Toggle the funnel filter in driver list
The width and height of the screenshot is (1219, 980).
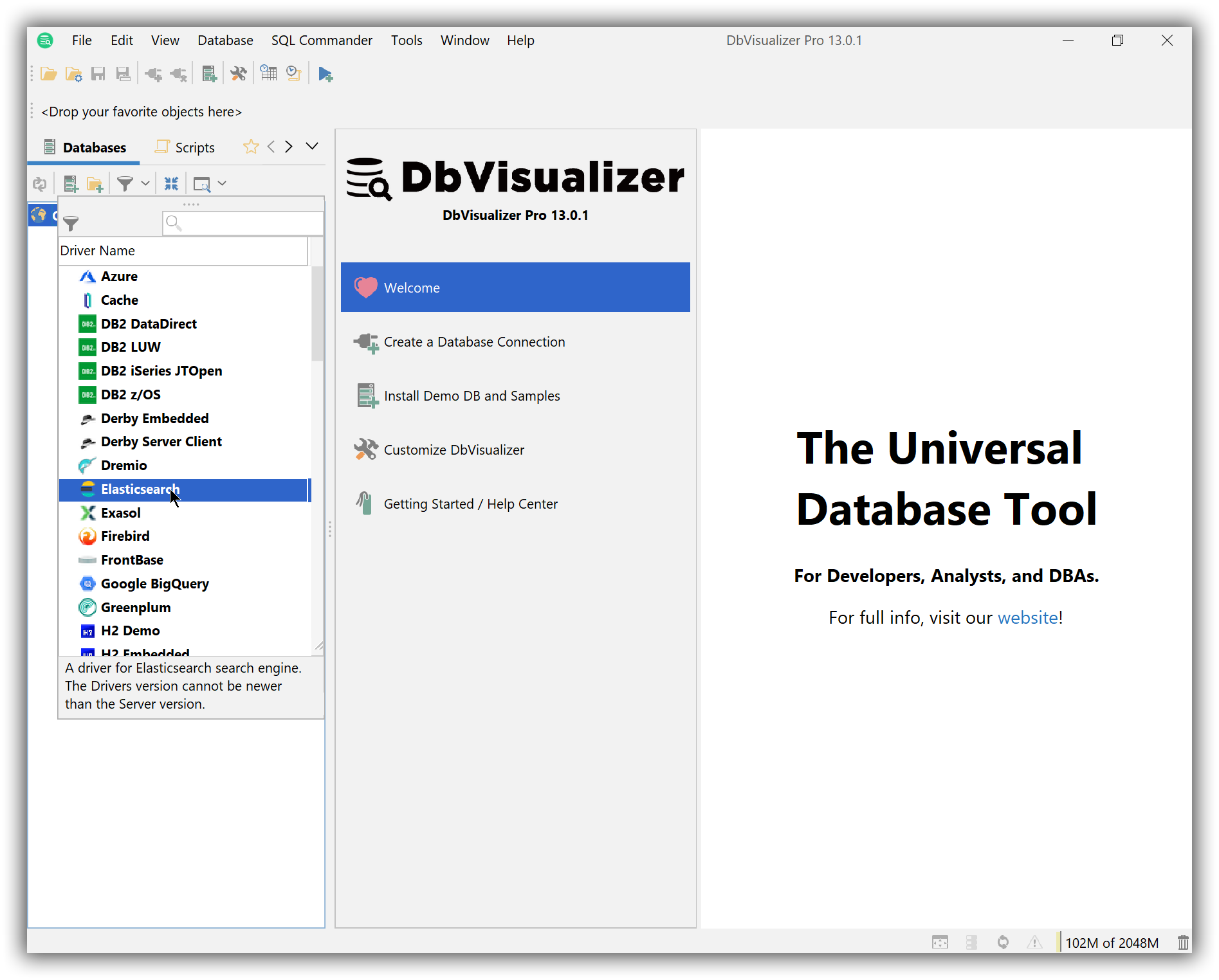click(x=71, y=223)
